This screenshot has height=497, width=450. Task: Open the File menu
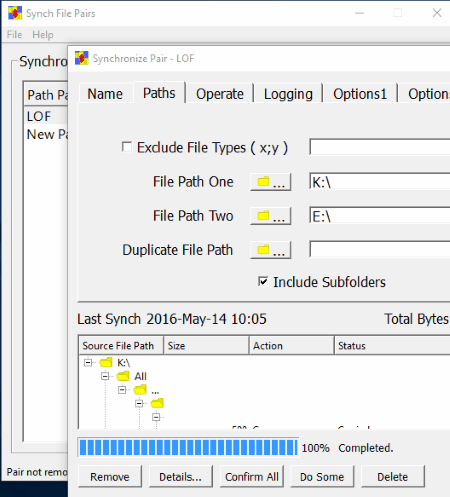point(14,35)
